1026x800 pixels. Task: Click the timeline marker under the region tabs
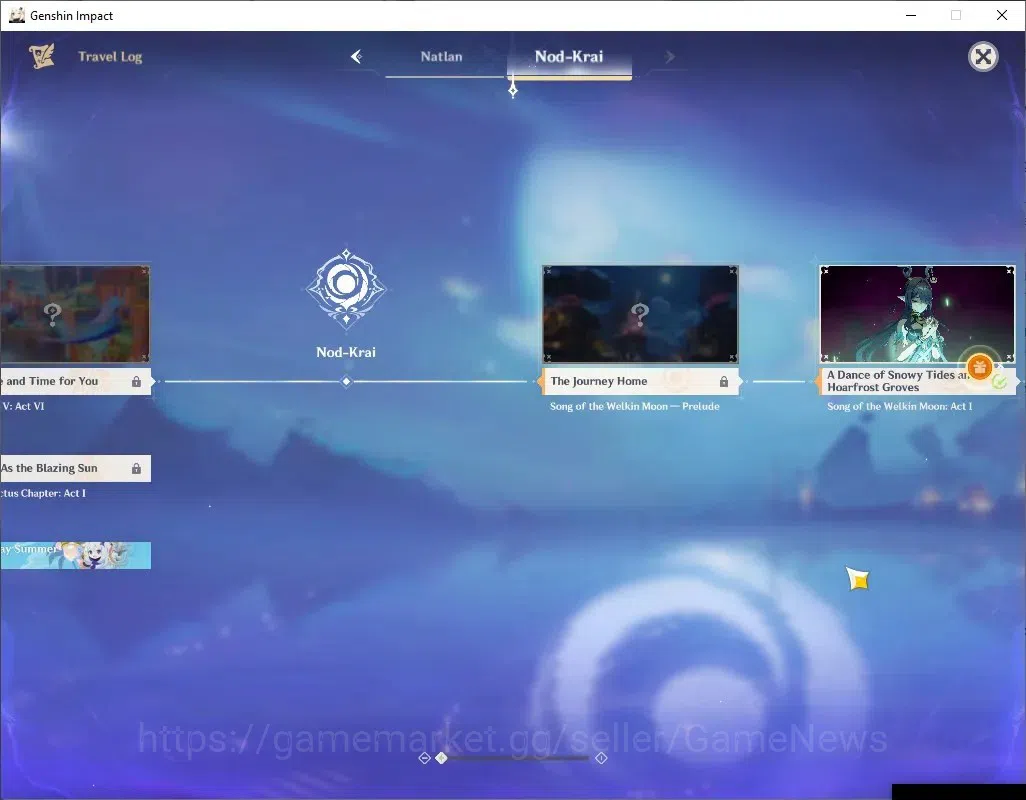513,89
